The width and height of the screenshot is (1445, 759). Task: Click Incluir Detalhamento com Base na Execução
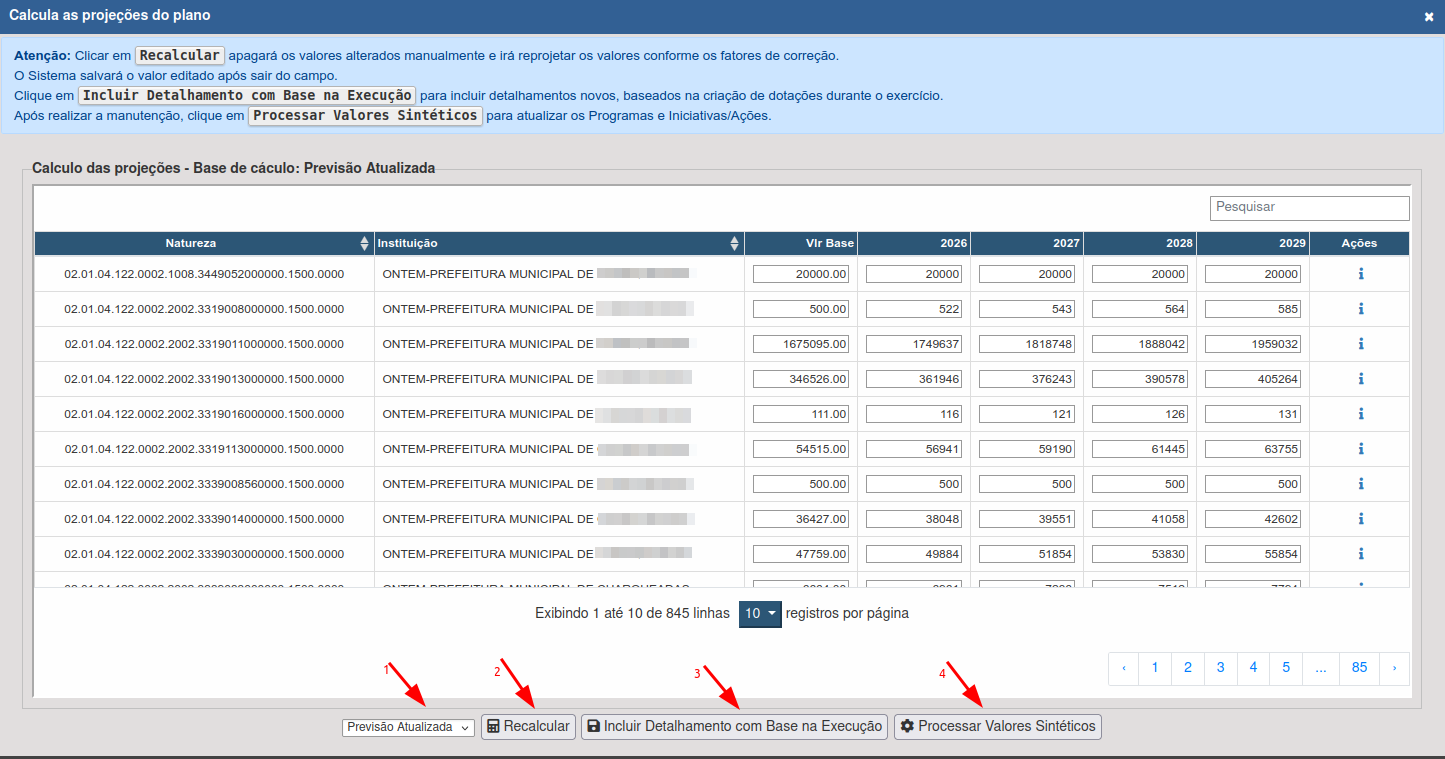pyautogui.click(x=735, y=727)
